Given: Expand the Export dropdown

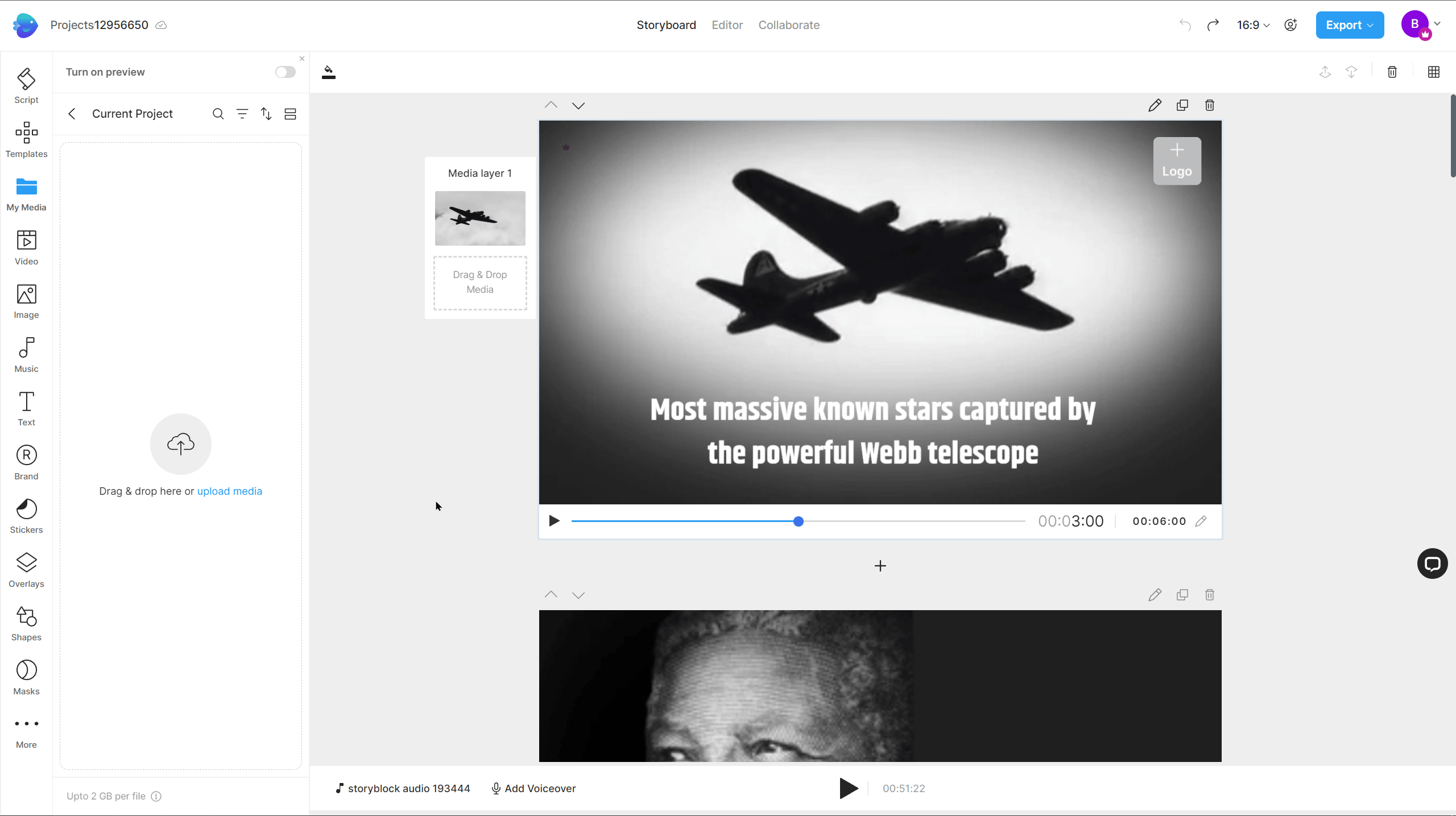Looking at the screenshot, I should click(x=1350, y=25).
